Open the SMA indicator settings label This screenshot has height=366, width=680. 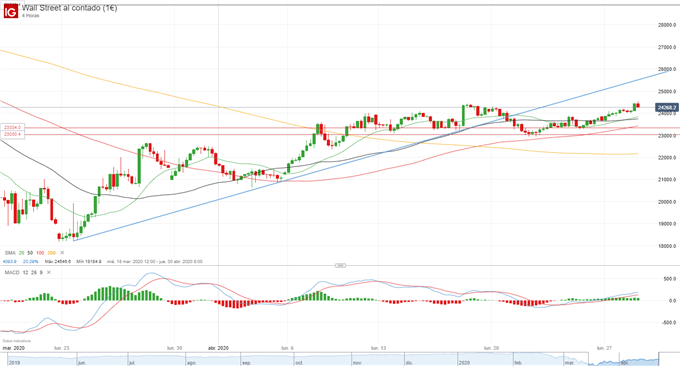coord(10,253)
